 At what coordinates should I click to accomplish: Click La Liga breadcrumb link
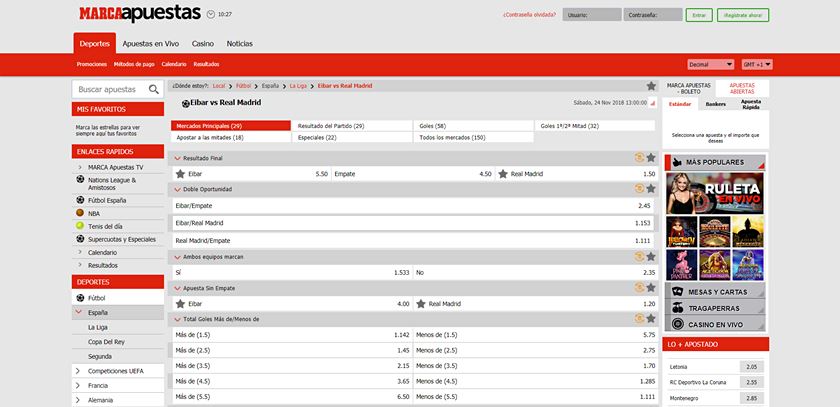298,86
